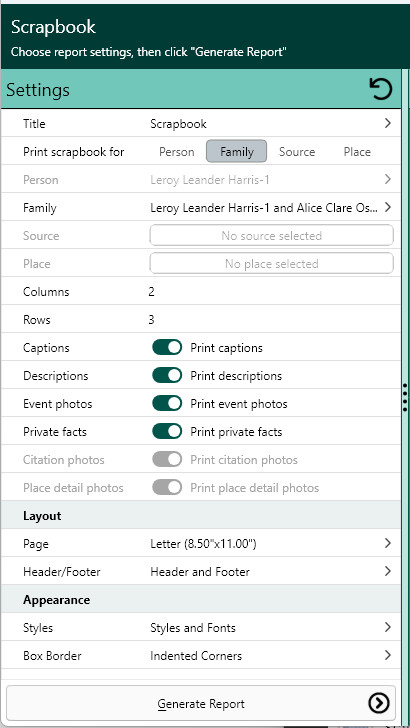410x728 pixels.
Task: Click the greyed Leroy Leander Harris-1 person value
Action: tap(210, 180)
